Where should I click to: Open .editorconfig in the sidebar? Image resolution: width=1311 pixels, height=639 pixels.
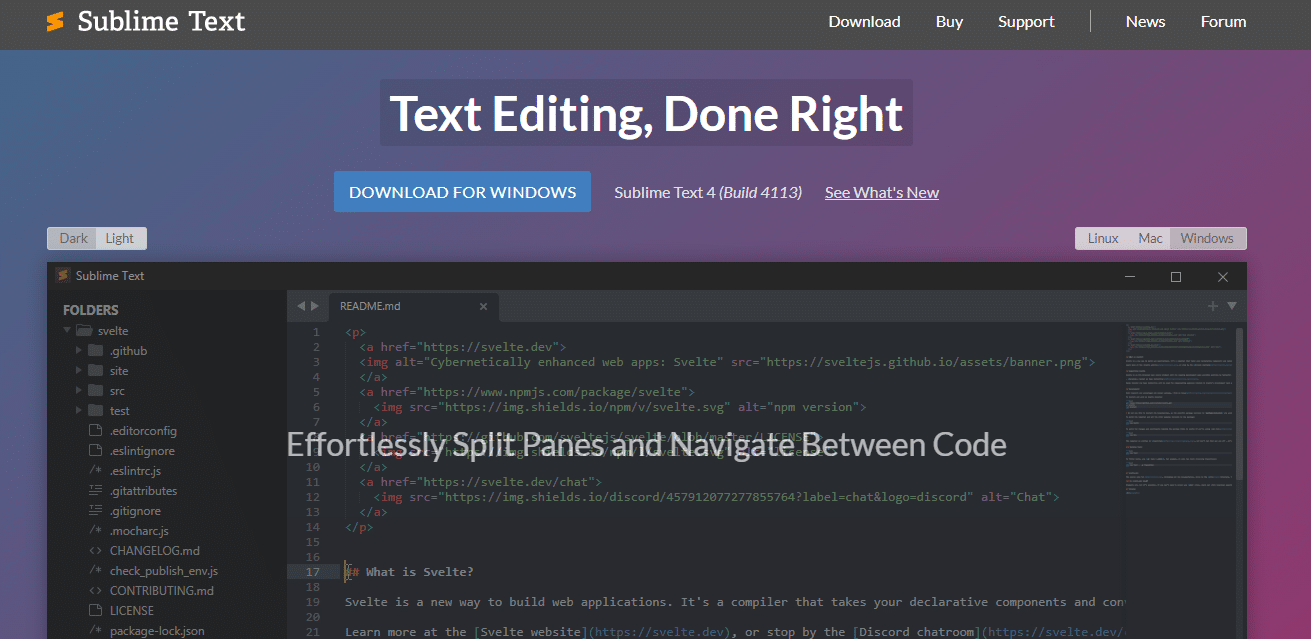pos(143,430)
